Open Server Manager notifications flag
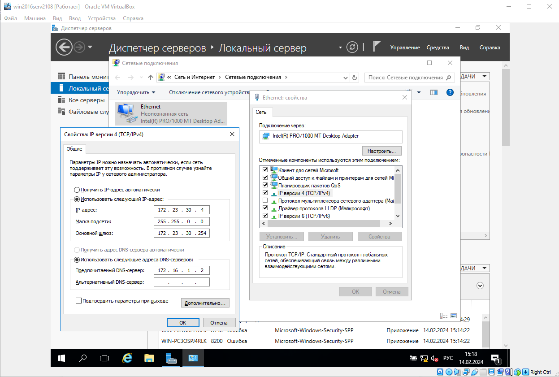 click(376, 47)
